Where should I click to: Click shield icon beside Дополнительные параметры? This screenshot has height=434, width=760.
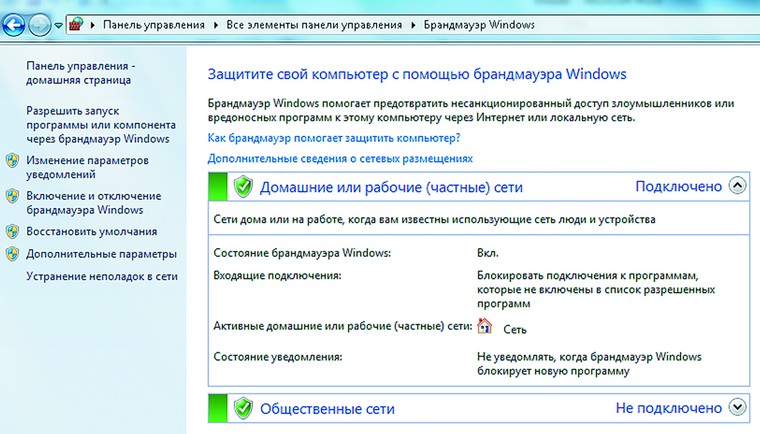(13, 254)
